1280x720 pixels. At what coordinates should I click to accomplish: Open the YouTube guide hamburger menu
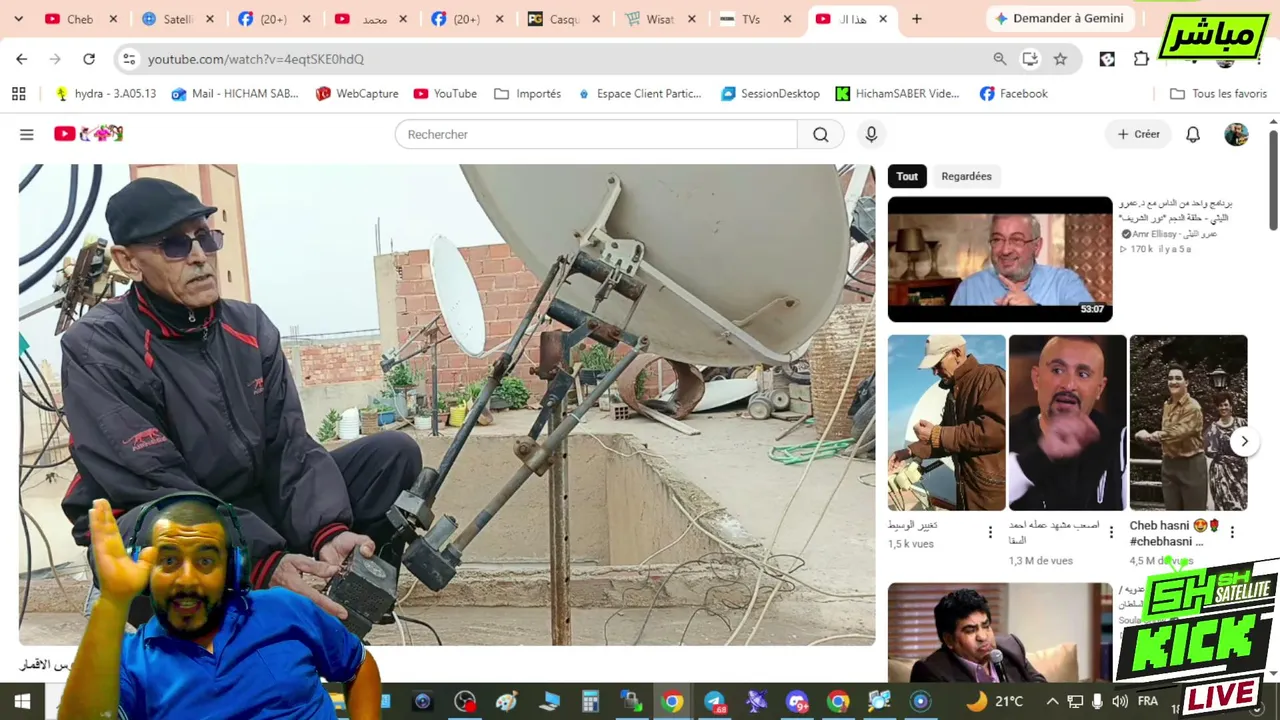[x=27, y=134]
